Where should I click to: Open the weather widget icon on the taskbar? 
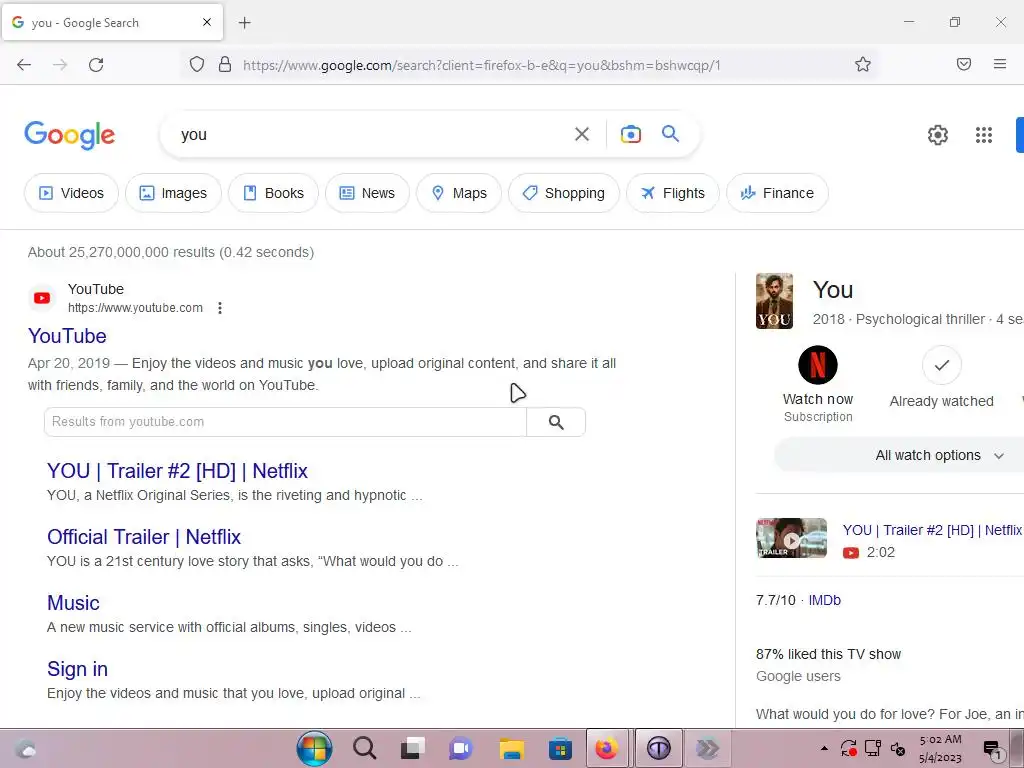25,748
